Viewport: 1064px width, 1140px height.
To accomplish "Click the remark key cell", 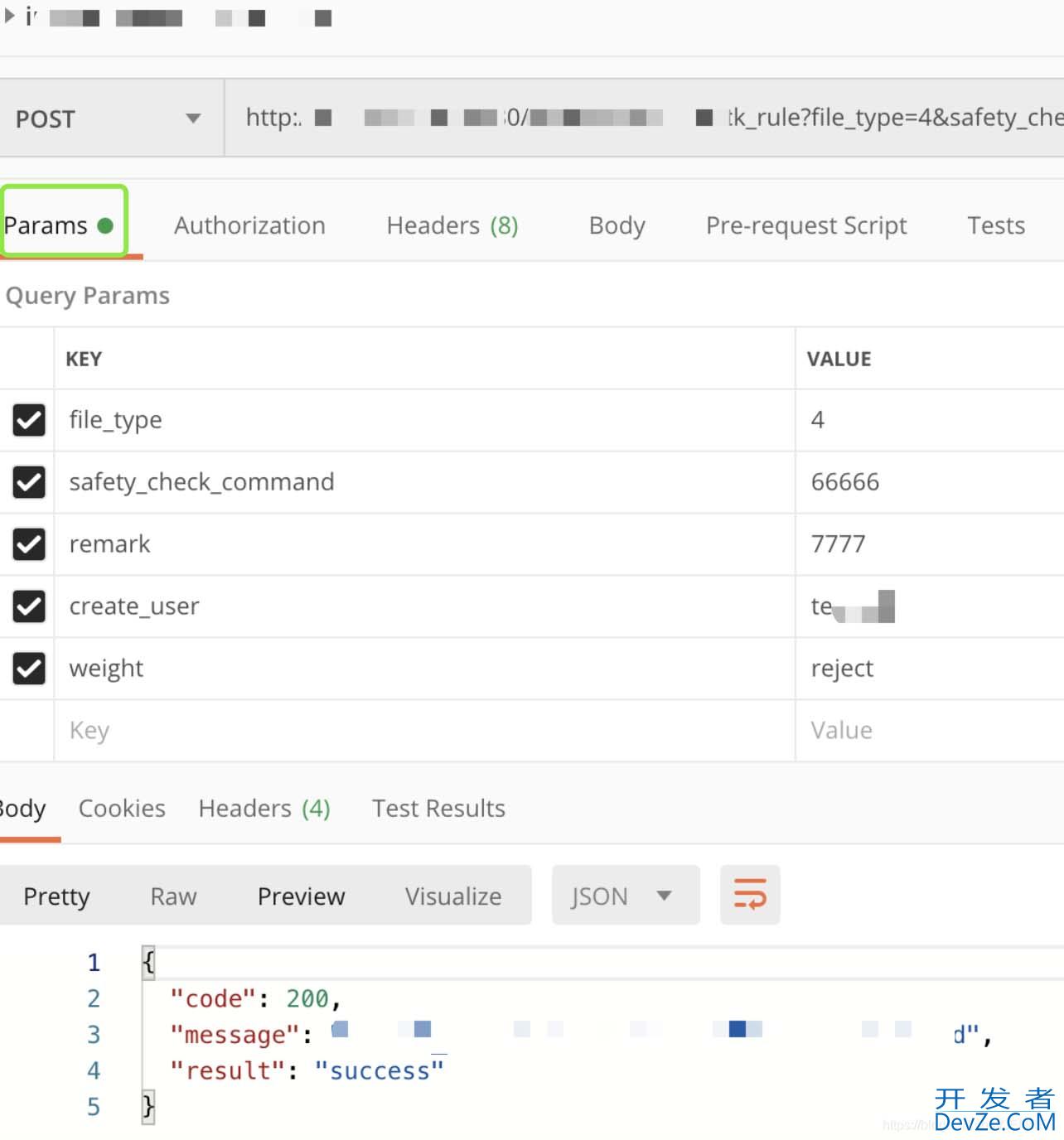I will 424,544.
